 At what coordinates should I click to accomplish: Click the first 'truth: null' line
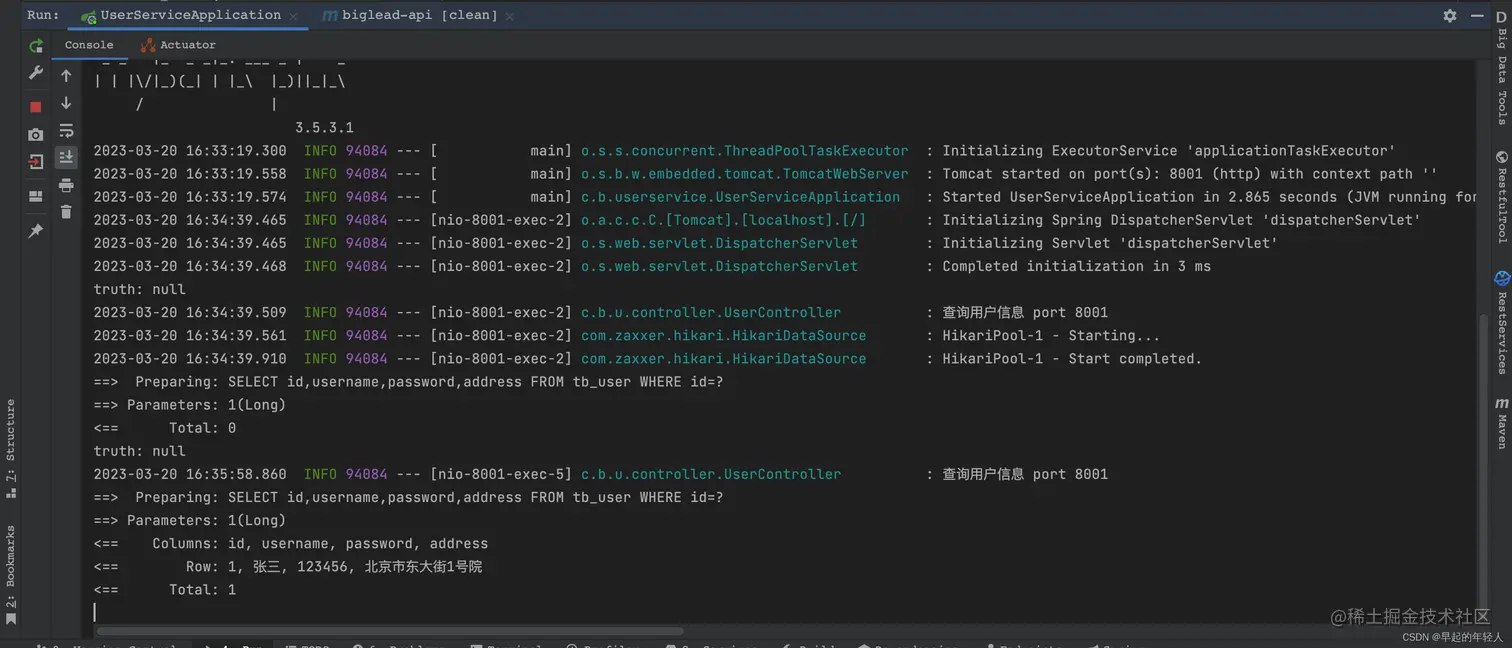[x=140, y=290]
